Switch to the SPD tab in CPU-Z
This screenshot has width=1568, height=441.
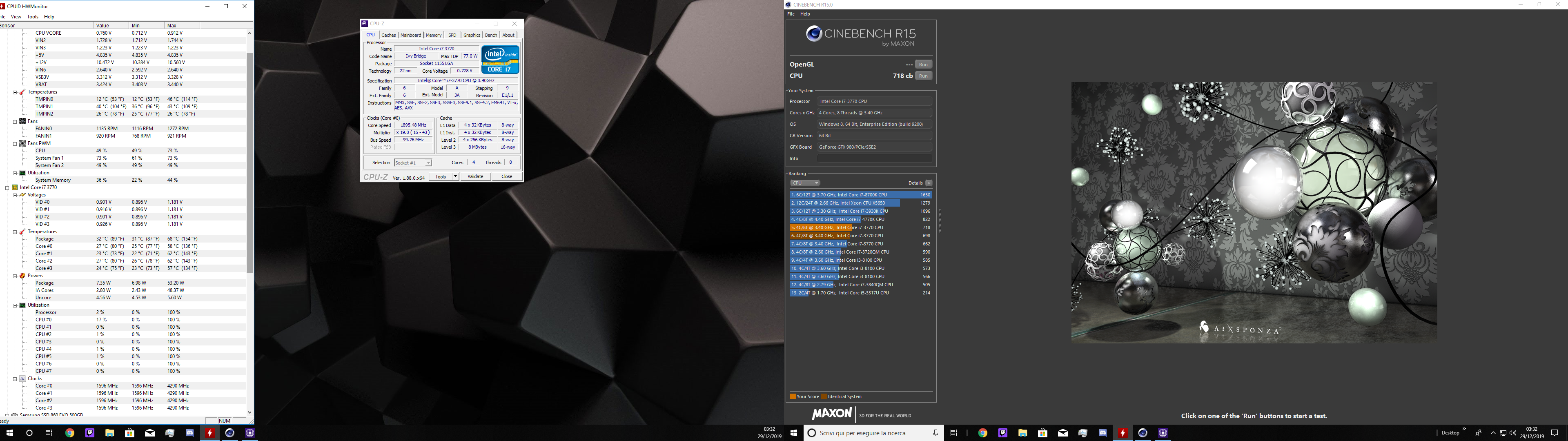[452, 36]
